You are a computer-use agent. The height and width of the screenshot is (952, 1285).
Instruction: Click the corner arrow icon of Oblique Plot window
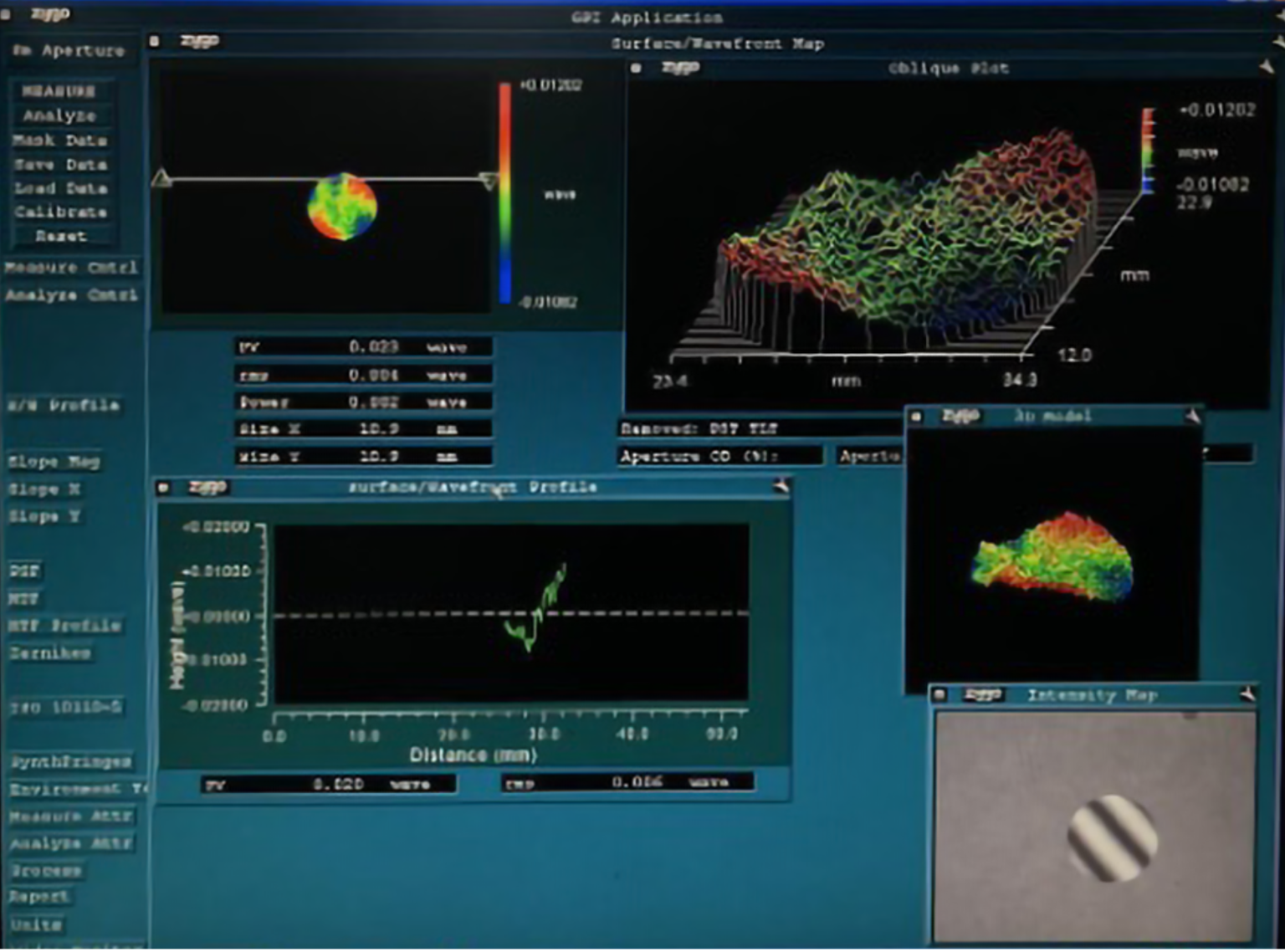[x=1267, y=66]
